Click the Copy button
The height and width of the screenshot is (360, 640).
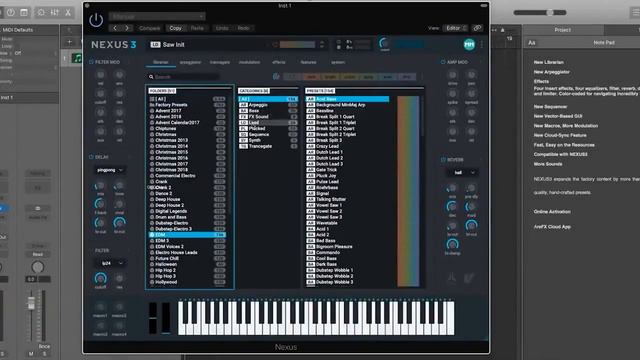[176, 28]
